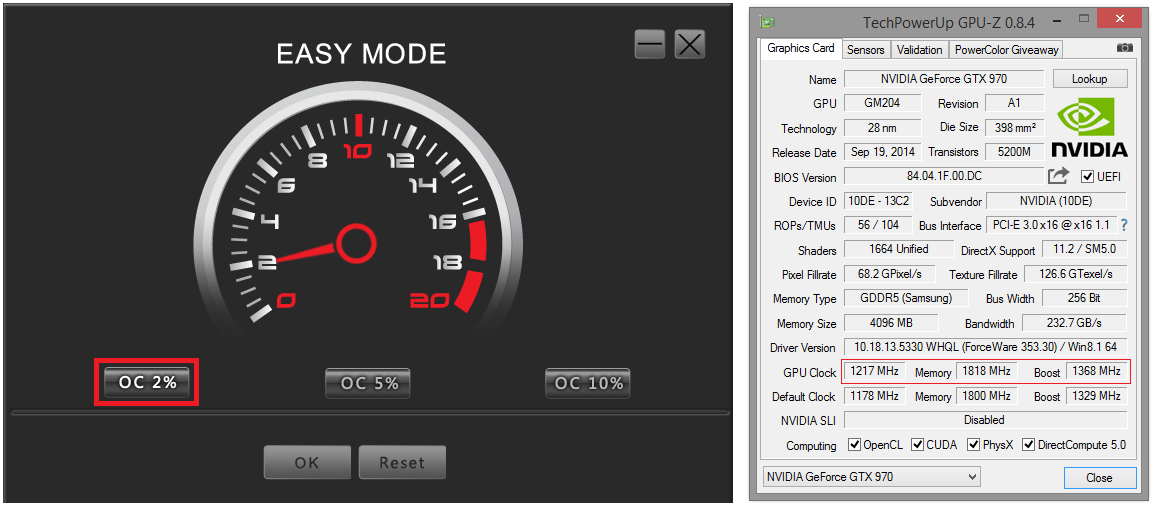Click the BIOS Version field 84.04.1F.00.DC
Viewport: 1152px width, 506px height.
[943, 176]
